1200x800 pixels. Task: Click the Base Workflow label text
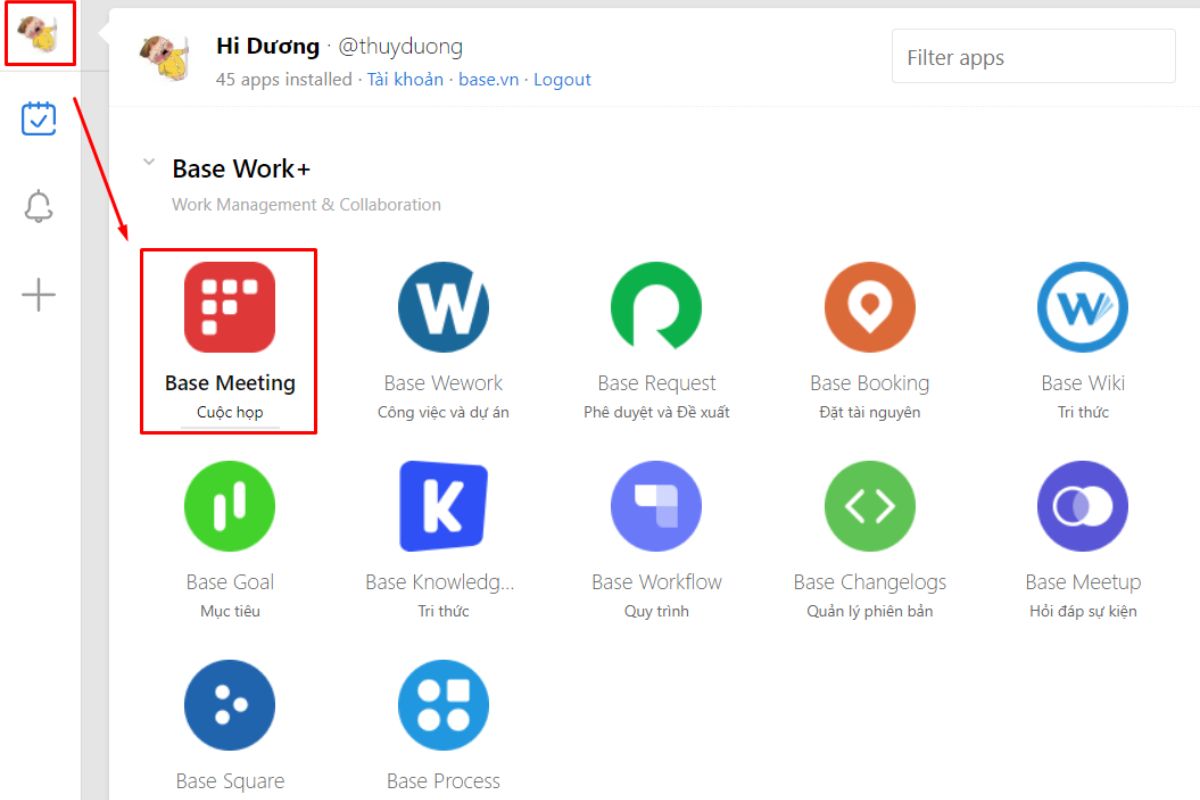coord(657,582)
